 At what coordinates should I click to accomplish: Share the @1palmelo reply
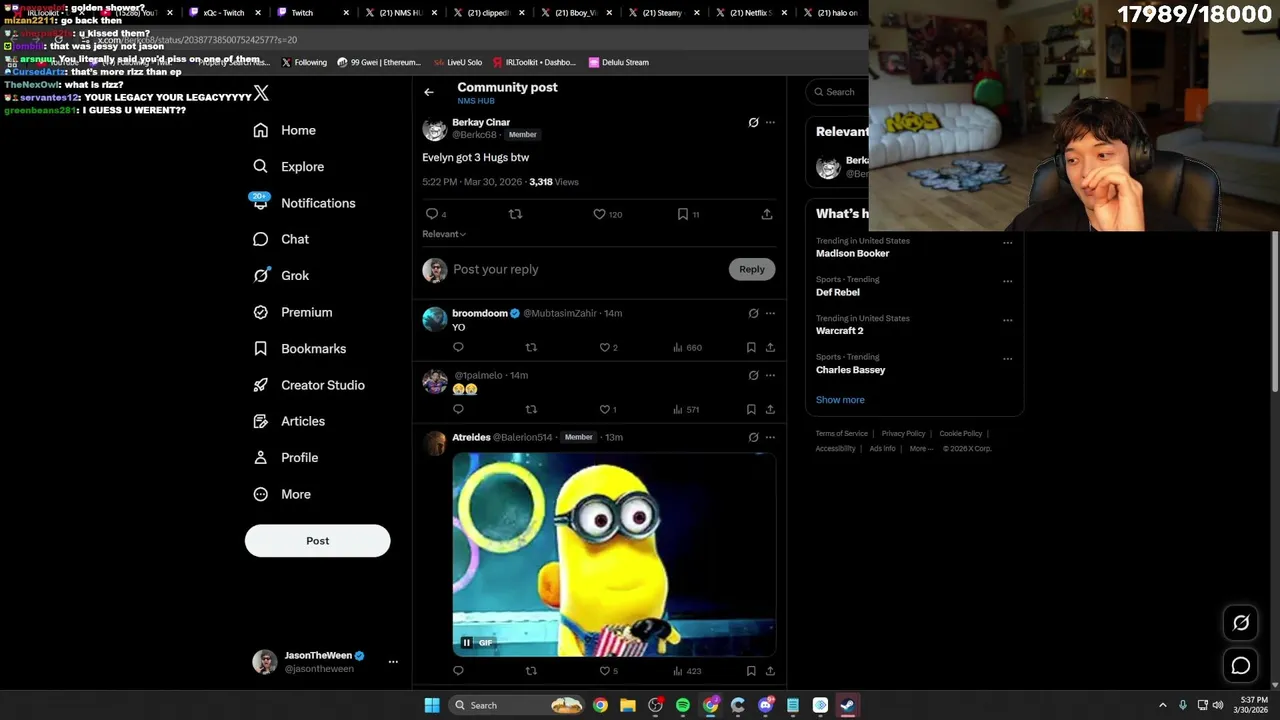point(770,409)
